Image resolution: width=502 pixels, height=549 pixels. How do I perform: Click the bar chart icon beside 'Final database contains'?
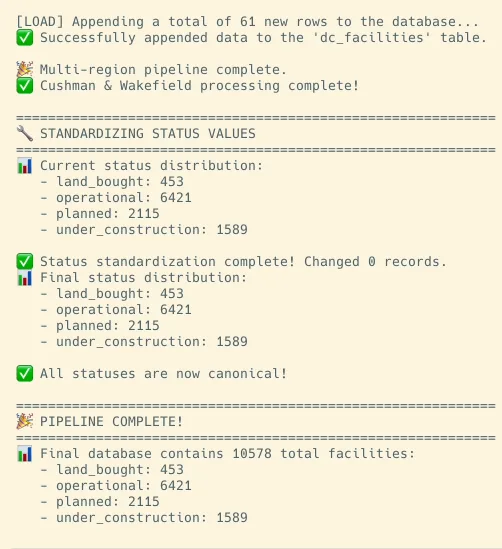[x=25, y=454]
